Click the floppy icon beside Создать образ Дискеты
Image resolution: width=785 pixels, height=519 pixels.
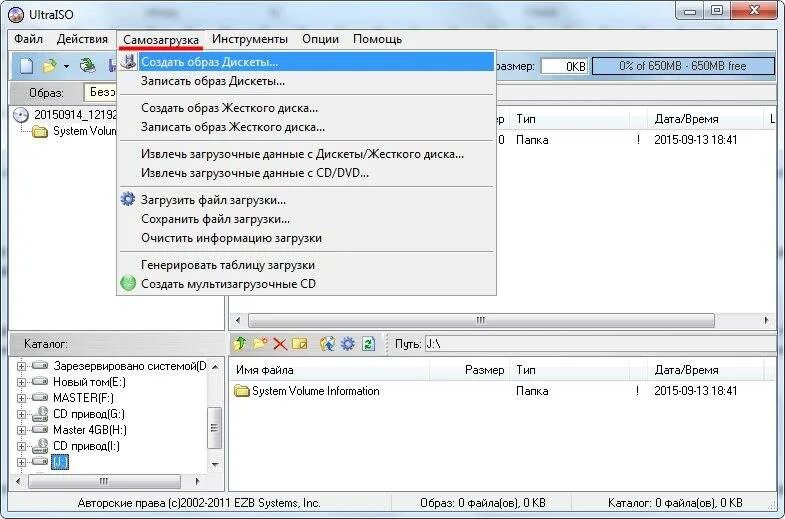point(129,62)
